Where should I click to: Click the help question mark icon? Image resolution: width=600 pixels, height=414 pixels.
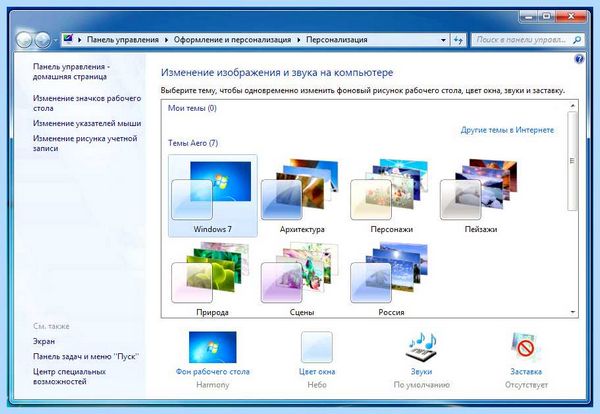[579, 59]
